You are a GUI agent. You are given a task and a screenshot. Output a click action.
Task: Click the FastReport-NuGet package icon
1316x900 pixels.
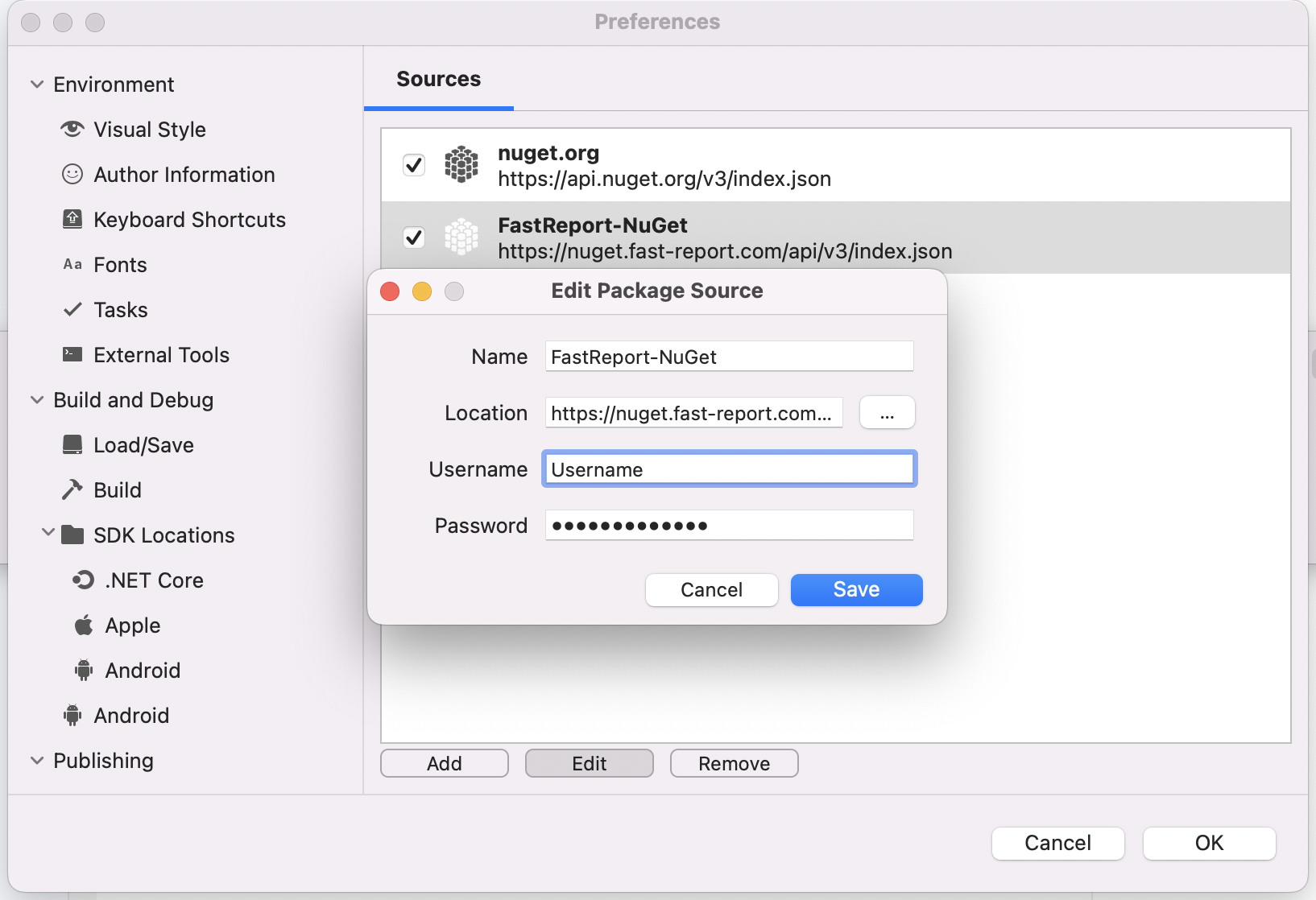(x=461, y=237)
